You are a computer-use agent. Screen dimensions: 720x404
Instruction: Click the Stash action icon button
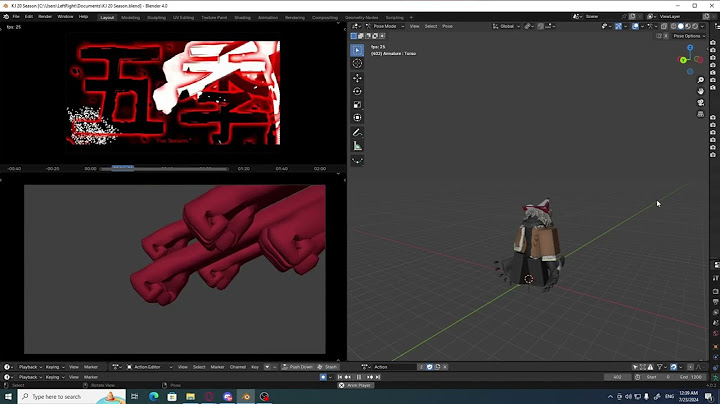tap(328, 367)
